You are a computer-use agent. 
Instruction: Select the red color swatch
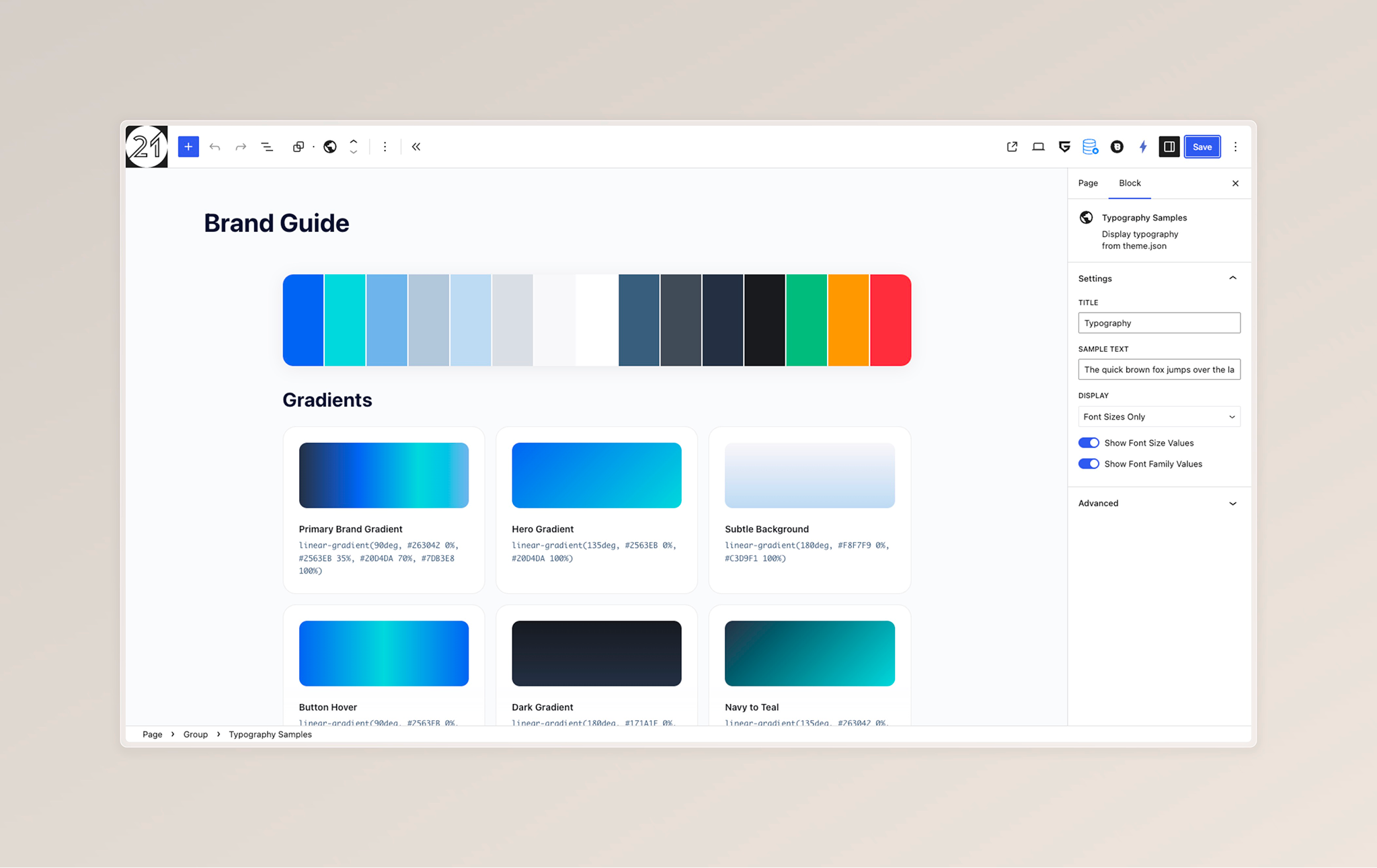pos(891,320)
